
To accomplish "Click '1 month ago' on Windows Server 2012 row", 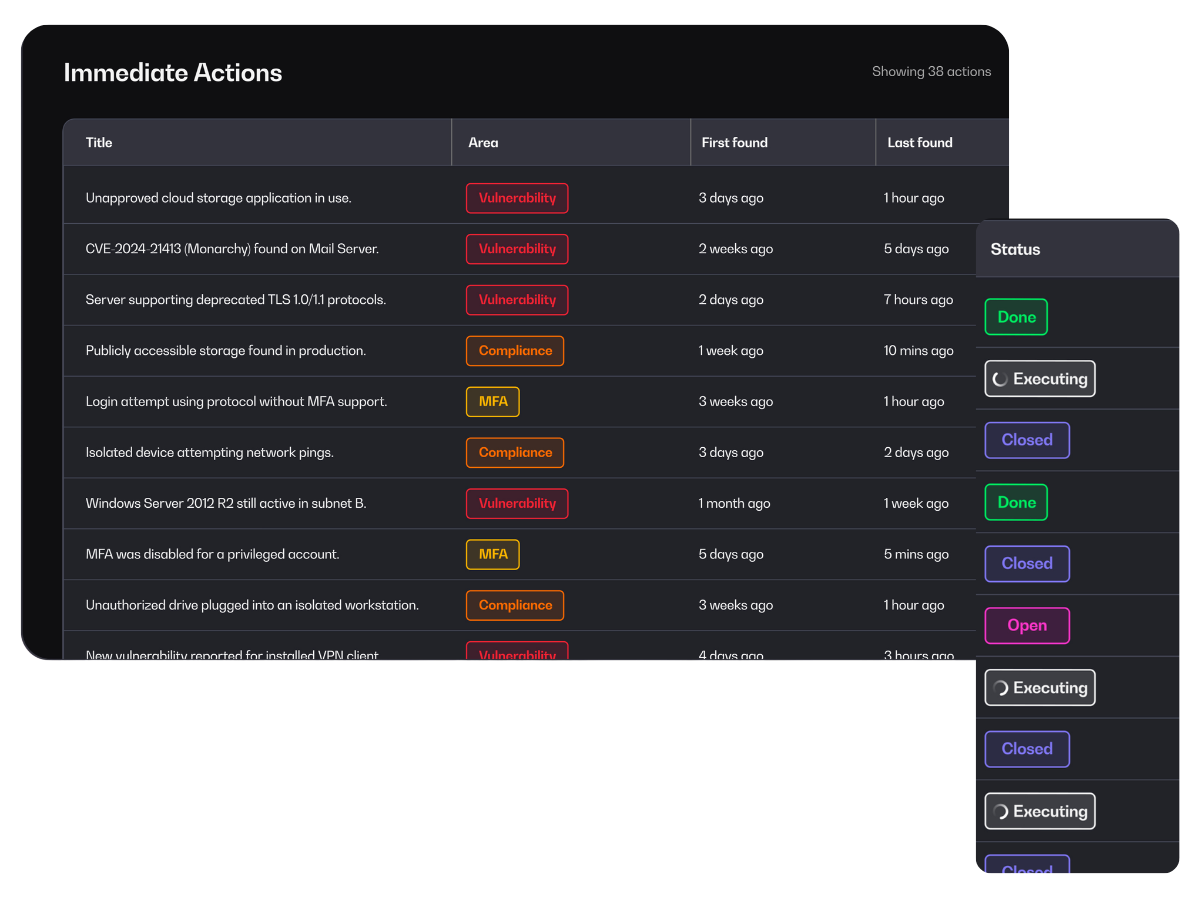I will [x=735, y=504].
